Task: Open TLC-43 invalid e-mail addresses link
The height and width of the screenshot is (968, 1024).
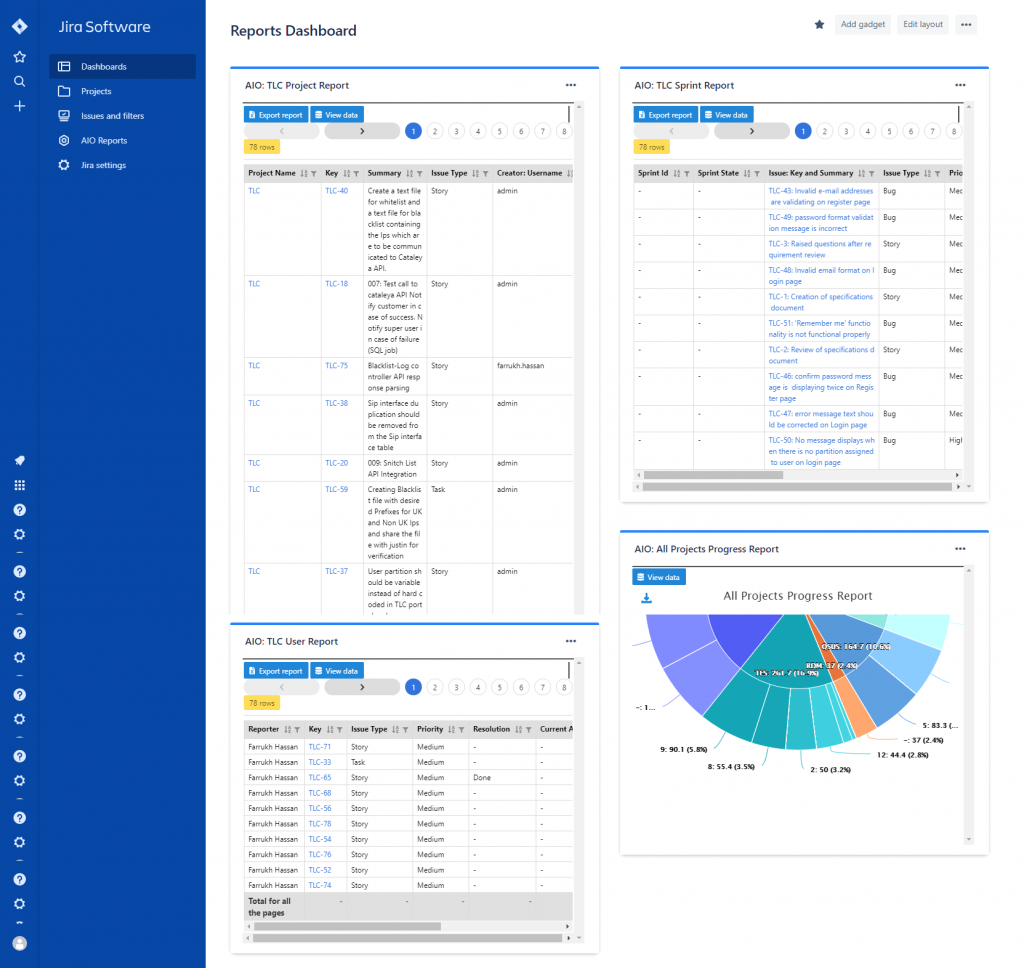Action: pyautogui.click(x=820, y=196)
